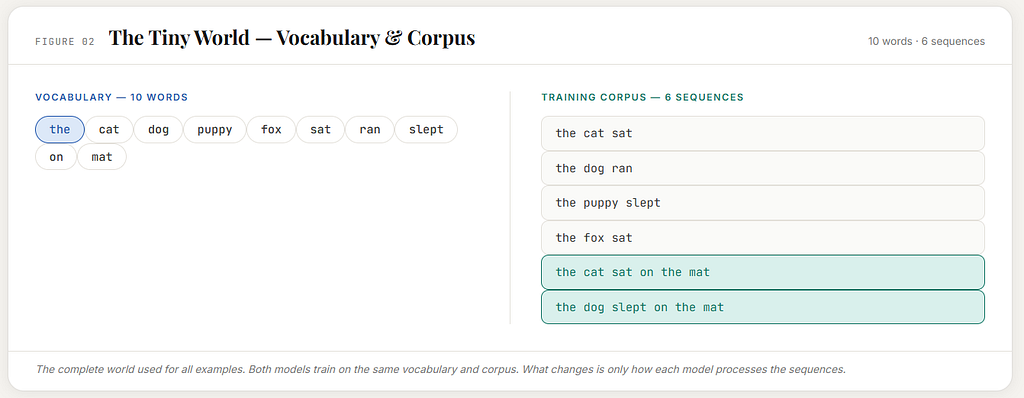
Task: Toggle the 'cat' vocabulary word
Action: tap(109, 129)
